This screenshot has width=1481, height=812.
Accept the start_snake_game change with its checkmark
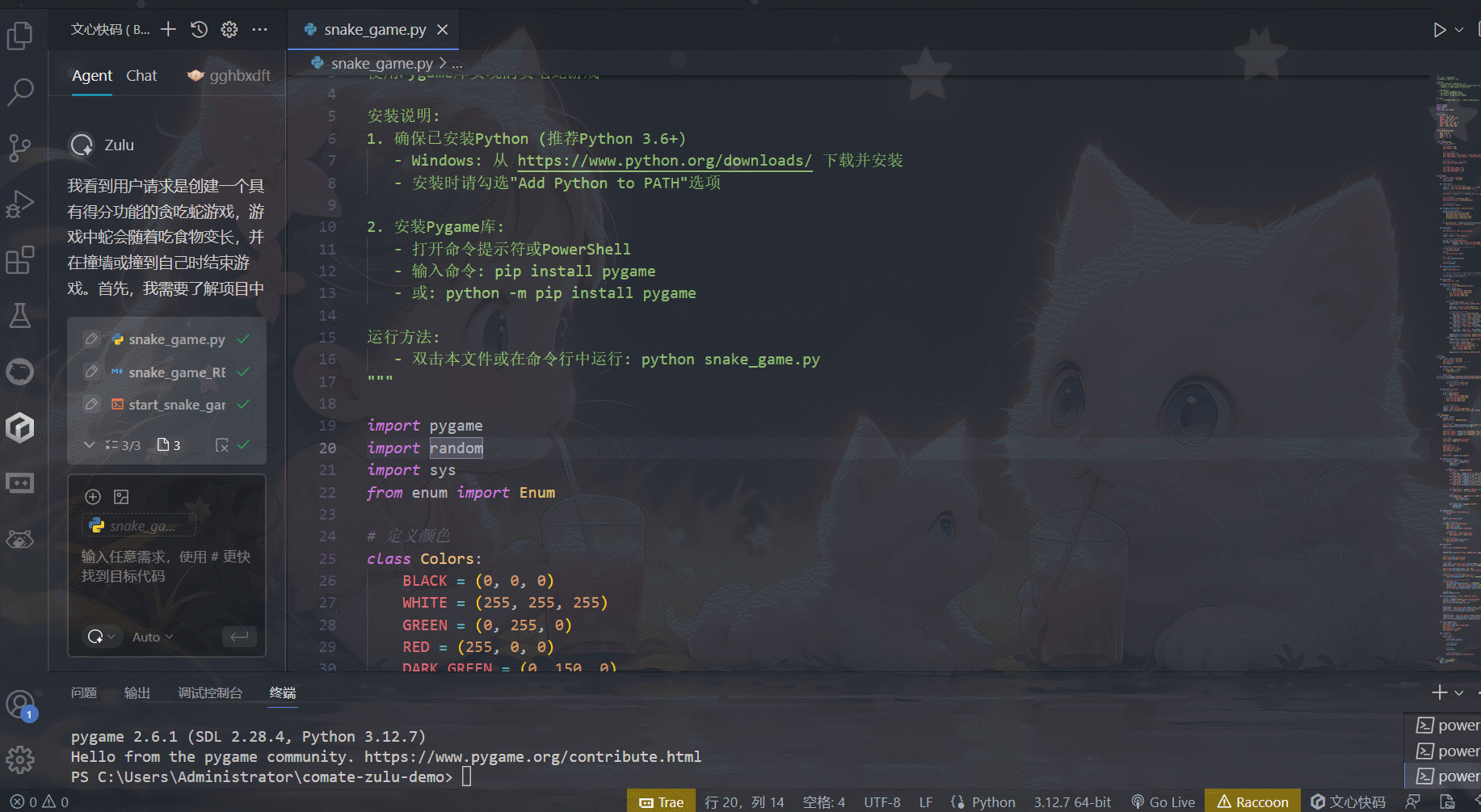click(244, 404)
